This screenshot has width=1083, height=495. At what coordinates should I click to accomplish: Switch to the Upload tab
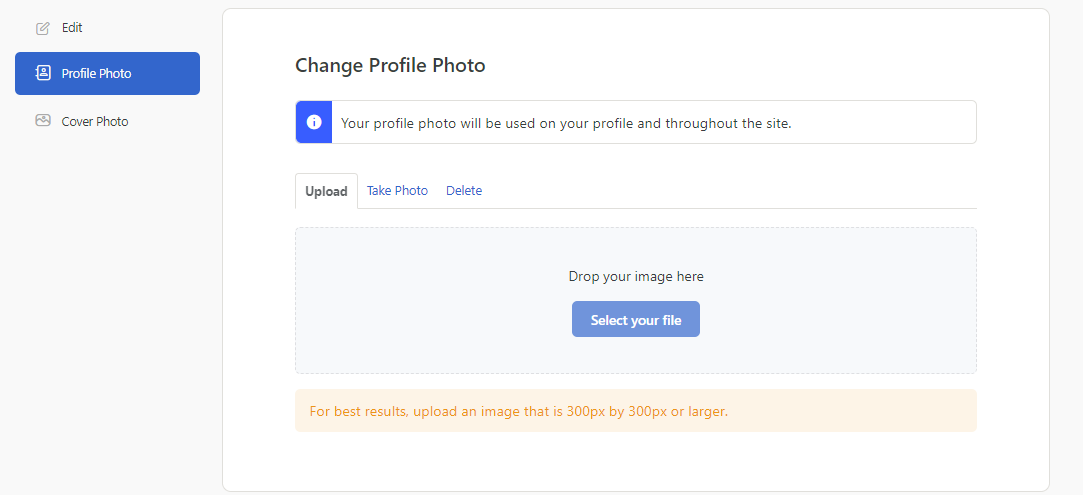coord(326,191)
